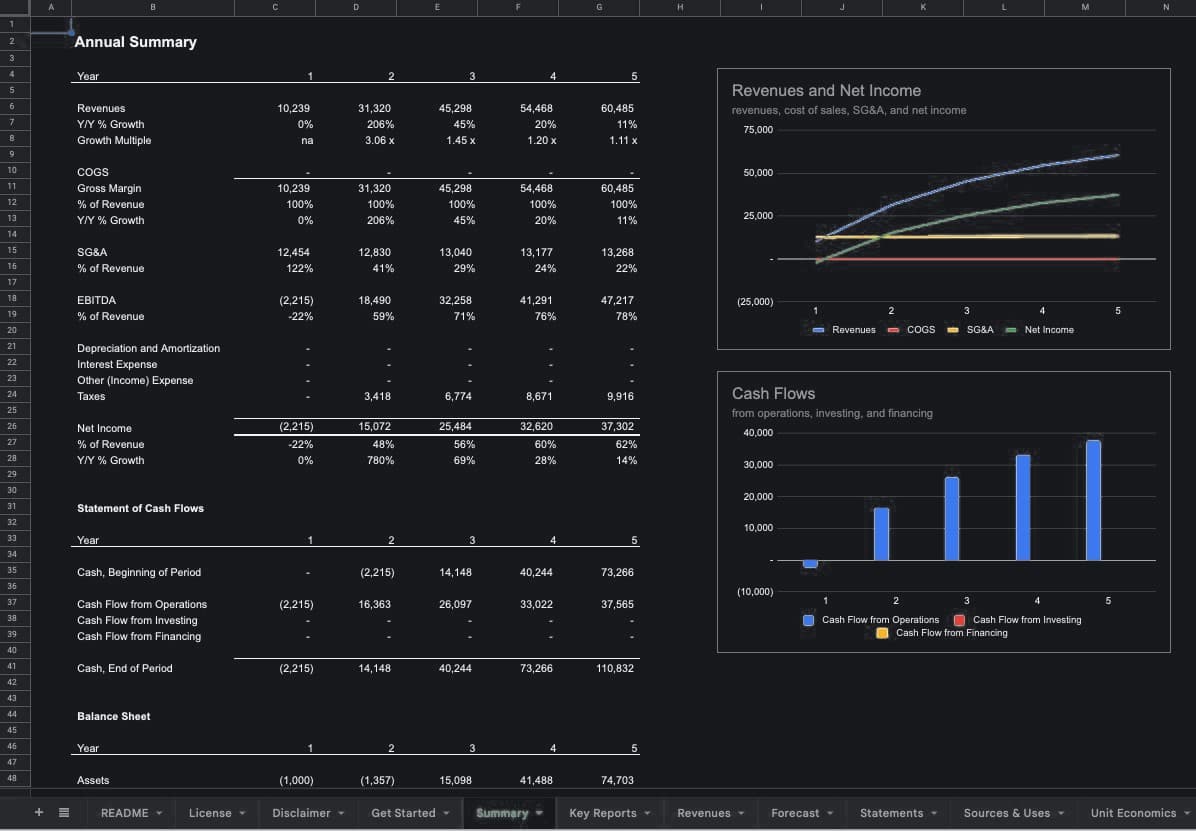Open the License tab dropdown arrow
1196x831 pixels.
(243, 813)
